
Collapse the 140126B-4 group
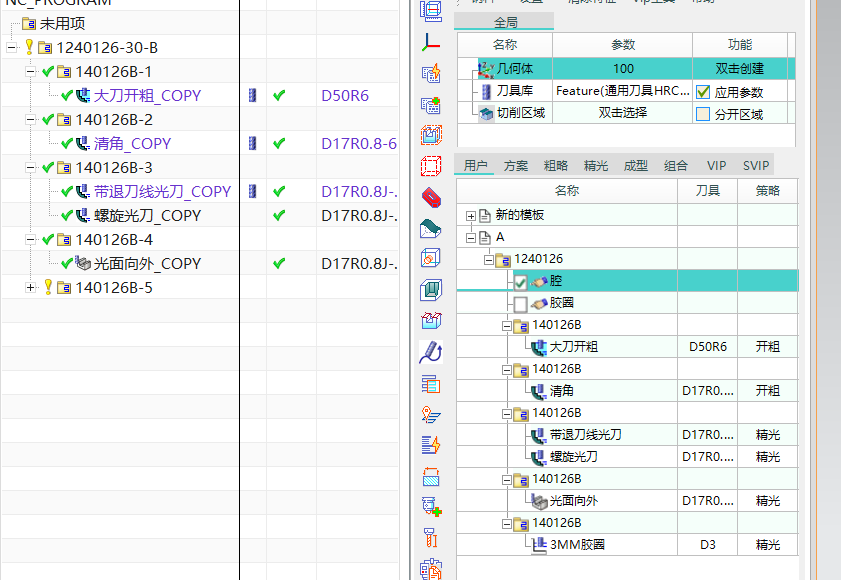tap(31, 239)
